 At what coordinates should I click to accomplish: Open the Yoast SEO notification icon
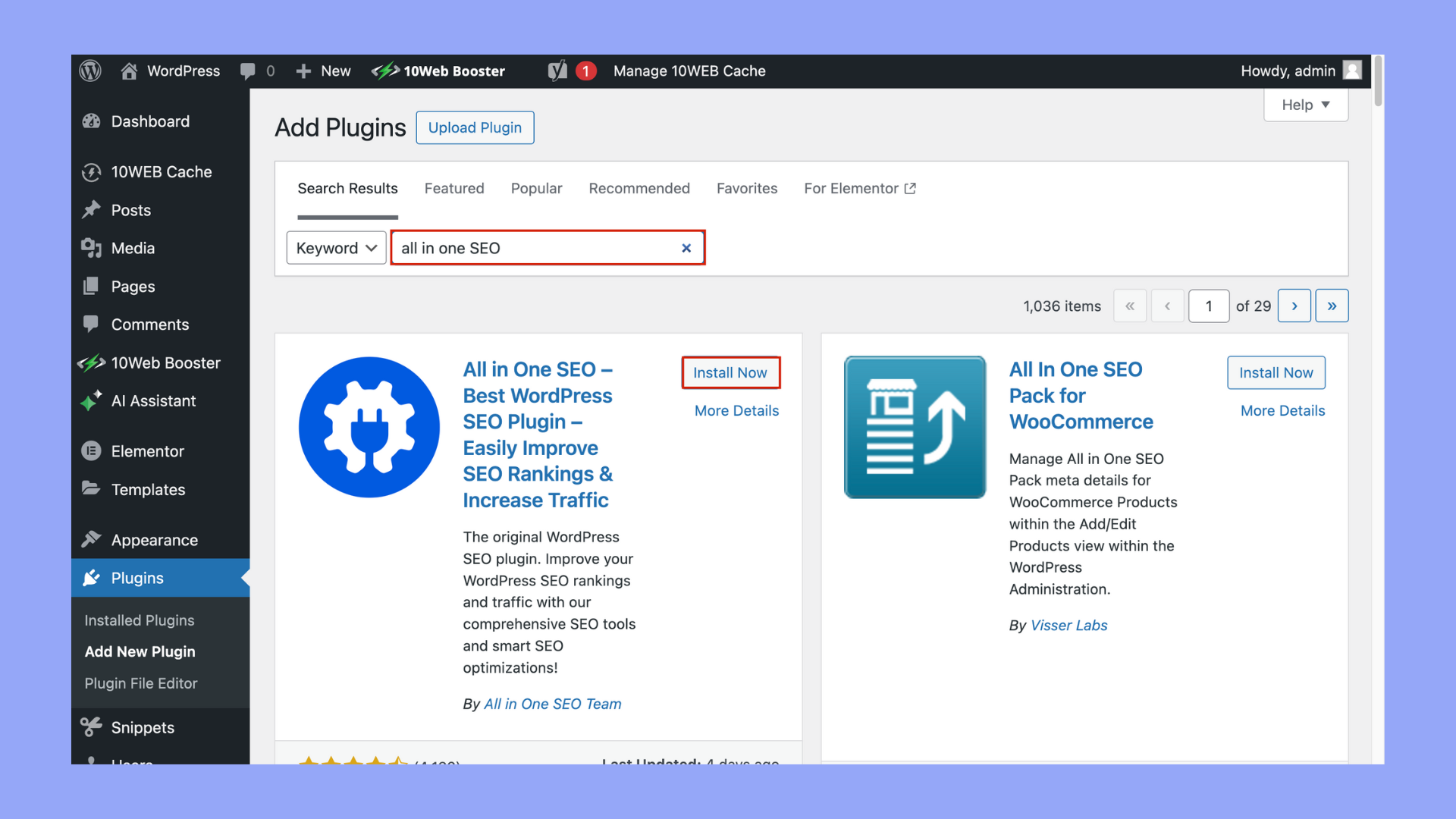(557, 71)
